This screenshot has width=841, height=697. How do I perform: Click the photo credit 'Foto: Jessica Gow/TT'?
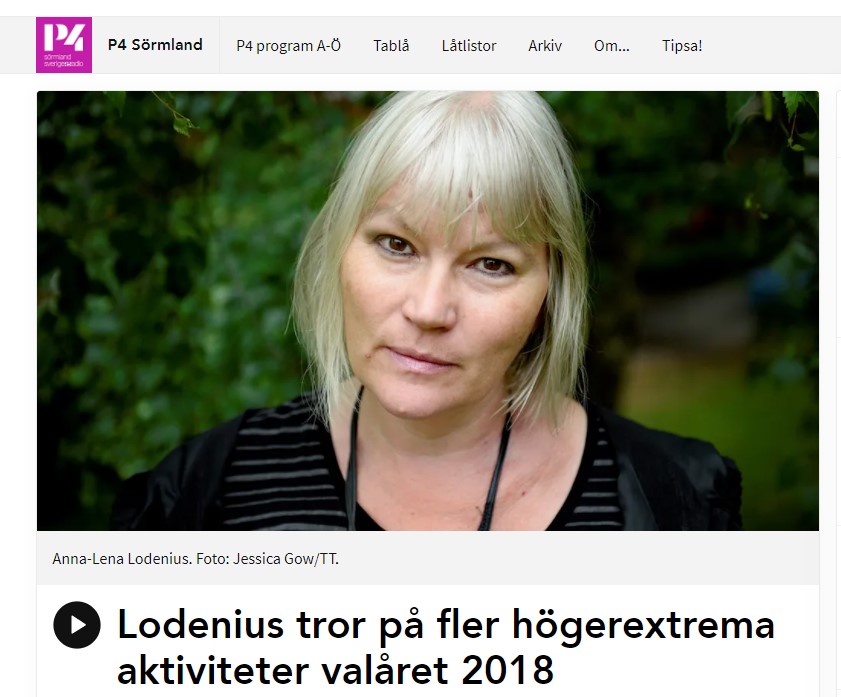267,559
